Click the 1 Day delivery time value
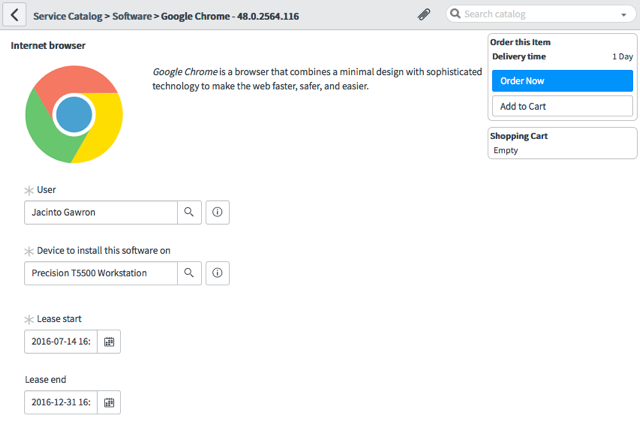 pos(622,57)
